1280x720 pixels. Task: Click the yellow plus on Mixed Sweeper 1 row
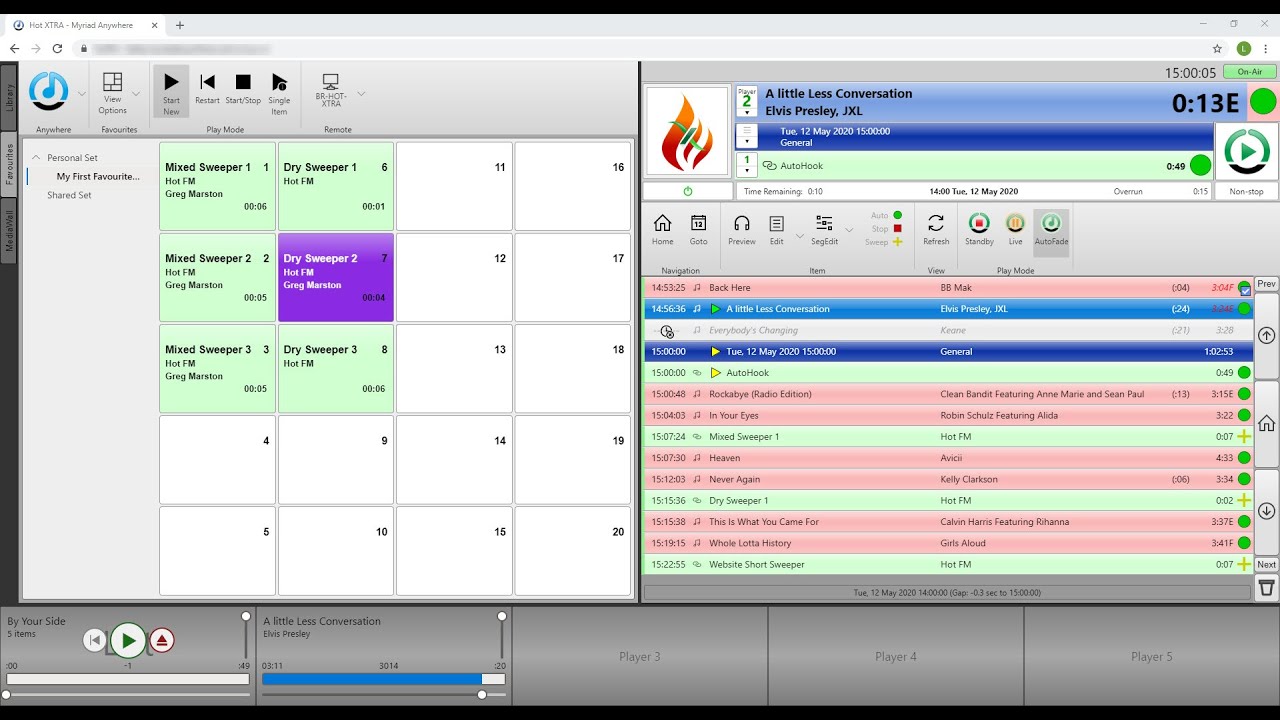coord(1244,437)
